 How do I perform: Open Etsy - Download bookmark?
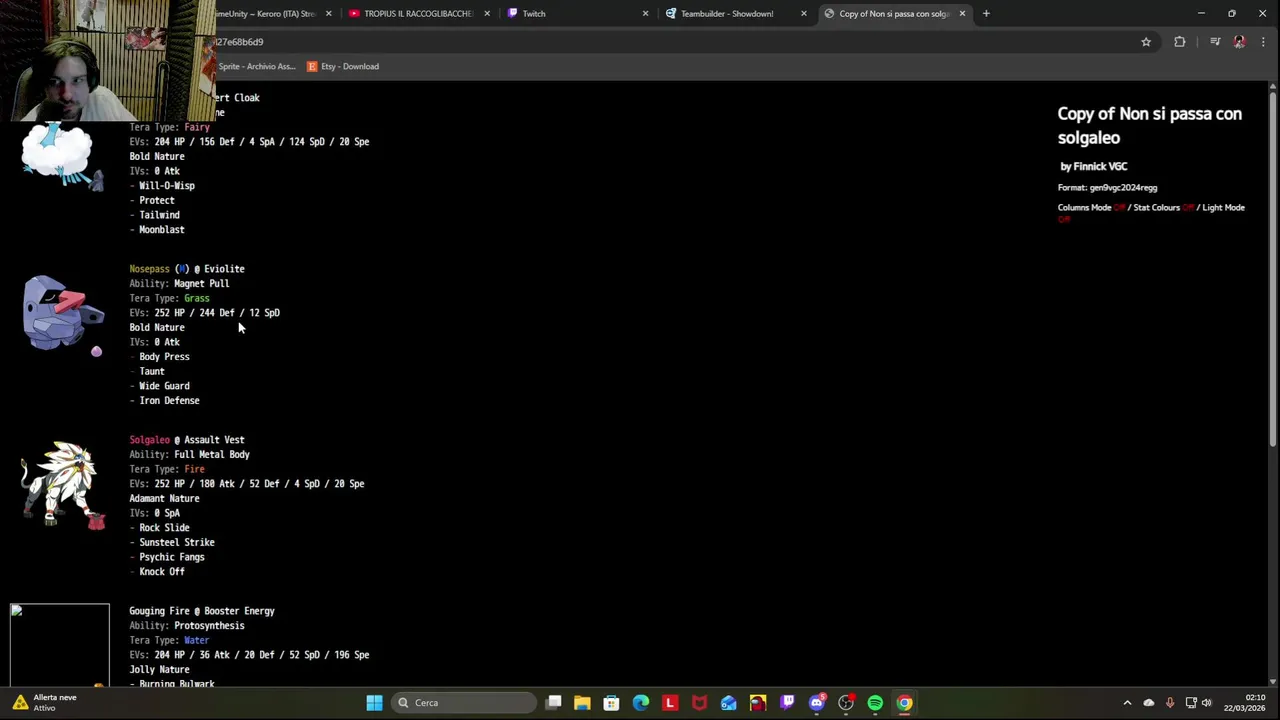tap(343, 66)
